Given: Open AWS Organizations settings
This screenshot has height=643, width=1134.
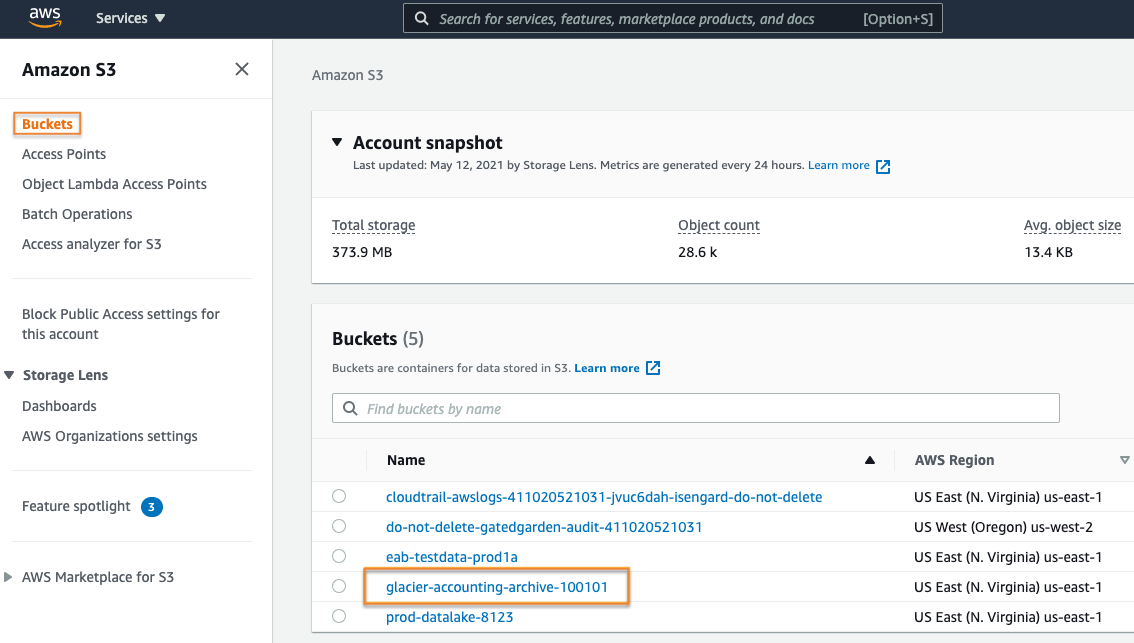Looking at the screenshot, I should point(109,436).
